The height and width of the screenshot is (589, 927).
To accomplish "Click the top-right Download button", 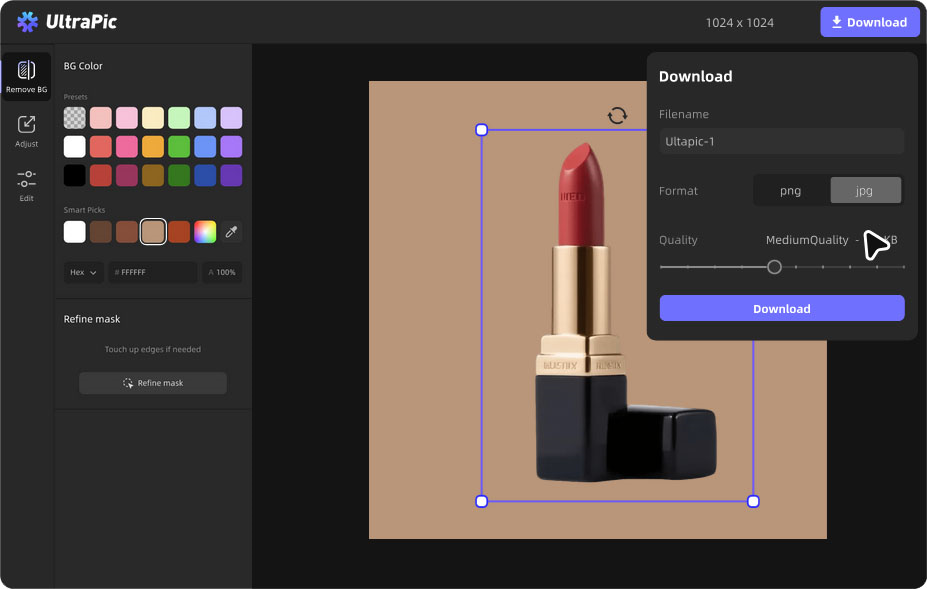I will click(869, 22).
